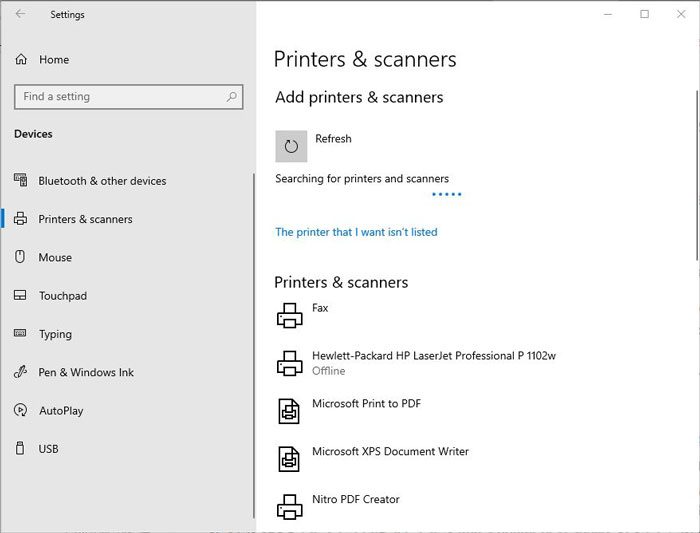
Task: Click Microsoft XPS Document Writer icon
Action: coord(289,459)
